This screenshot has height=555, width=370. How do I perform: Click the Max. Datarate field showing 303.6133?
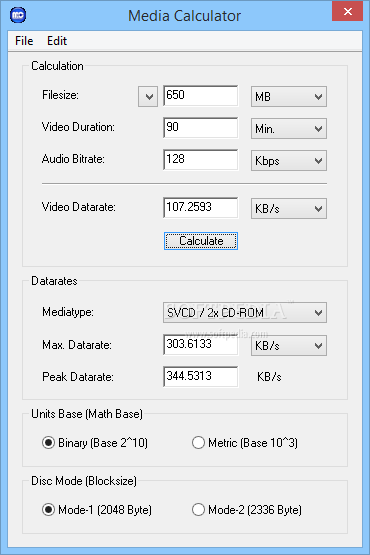click(201, 345)
